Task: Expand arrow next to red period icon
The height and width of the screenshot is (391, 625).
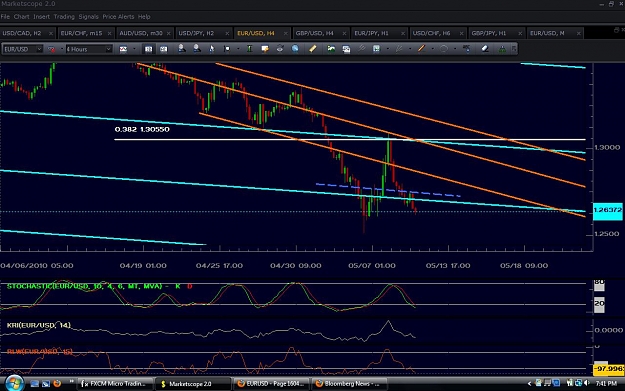Action: (62, 49)
